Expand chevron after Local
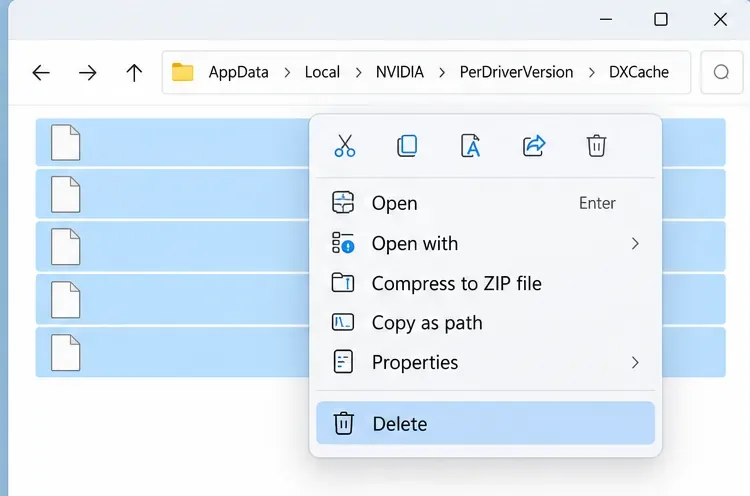750x496 pixels. pyautogui.click(x=358, y=73)
